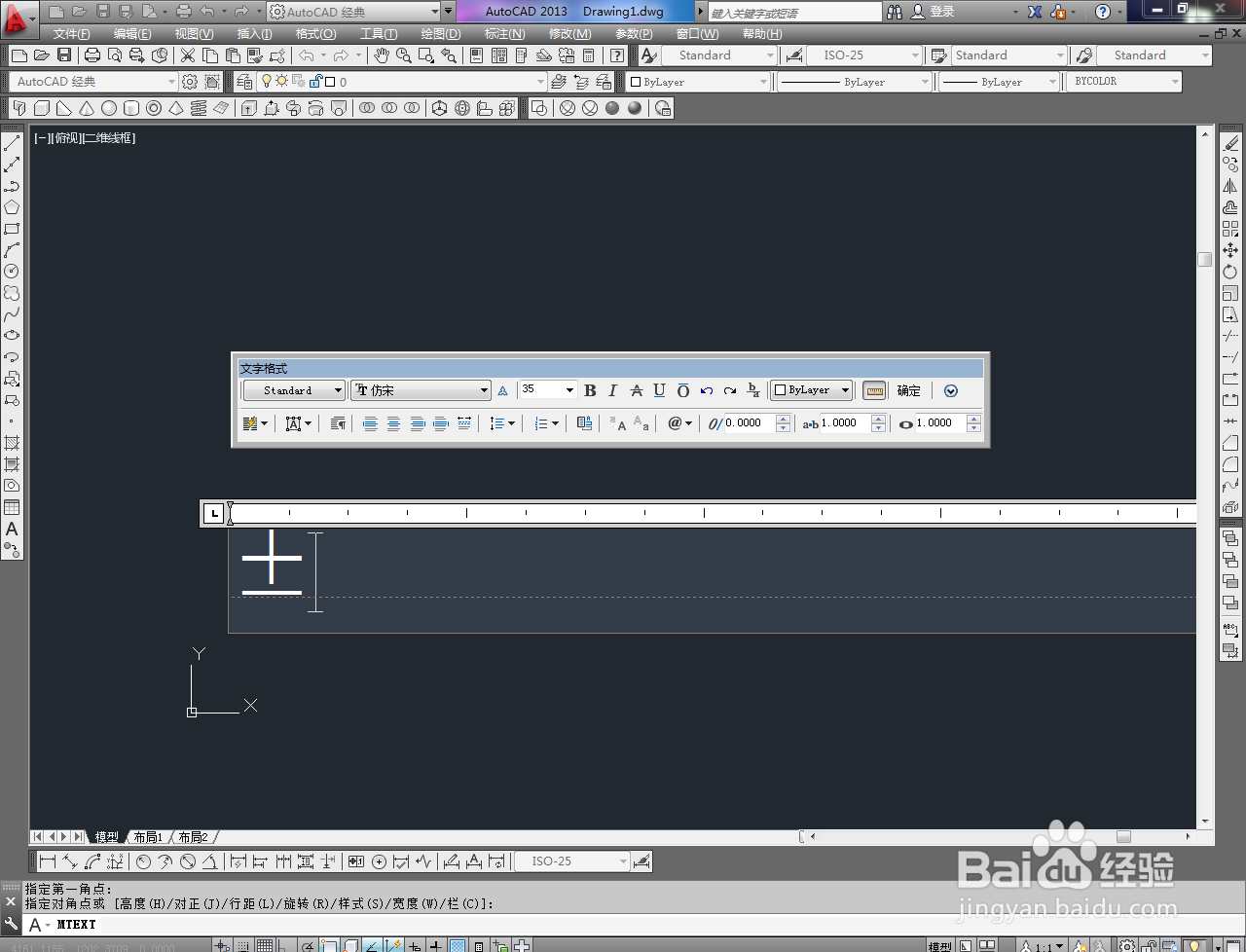Click Undo in the text format toolbar
This screenshot has width=1246, height=952.
click(707, 390)
